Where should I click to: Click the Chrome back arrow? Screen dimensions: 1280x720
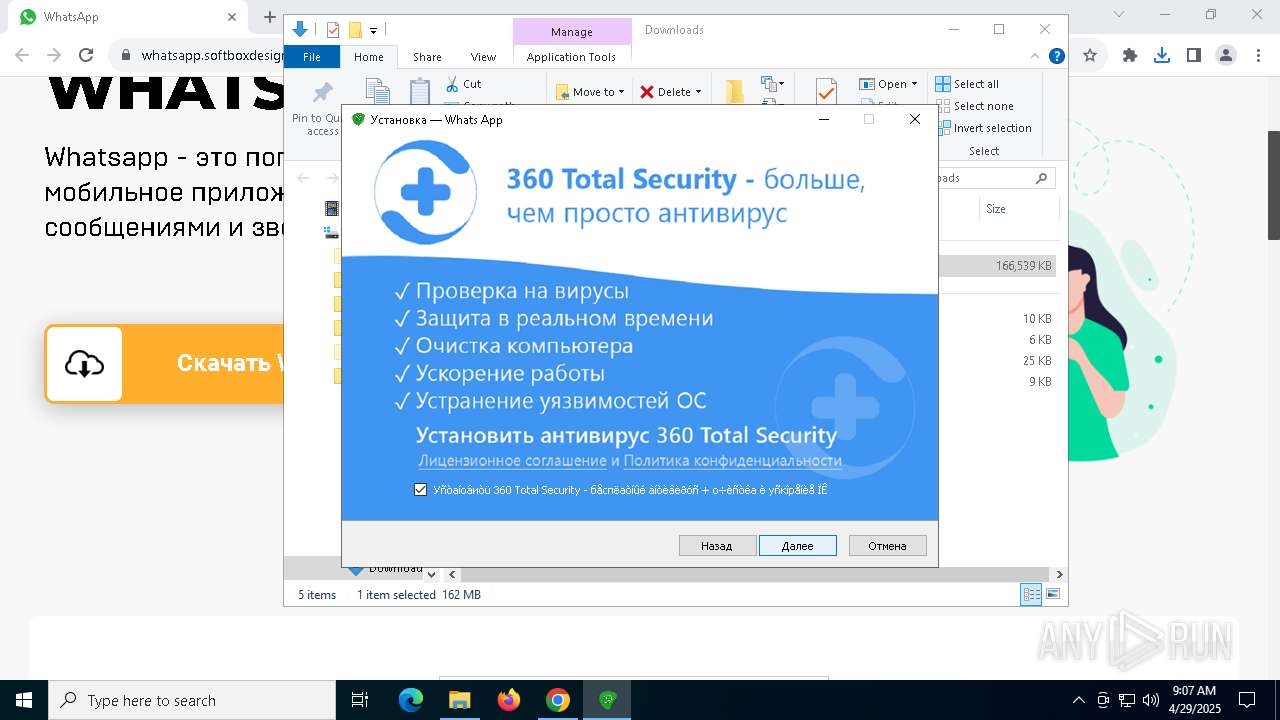tap(22, 56)
